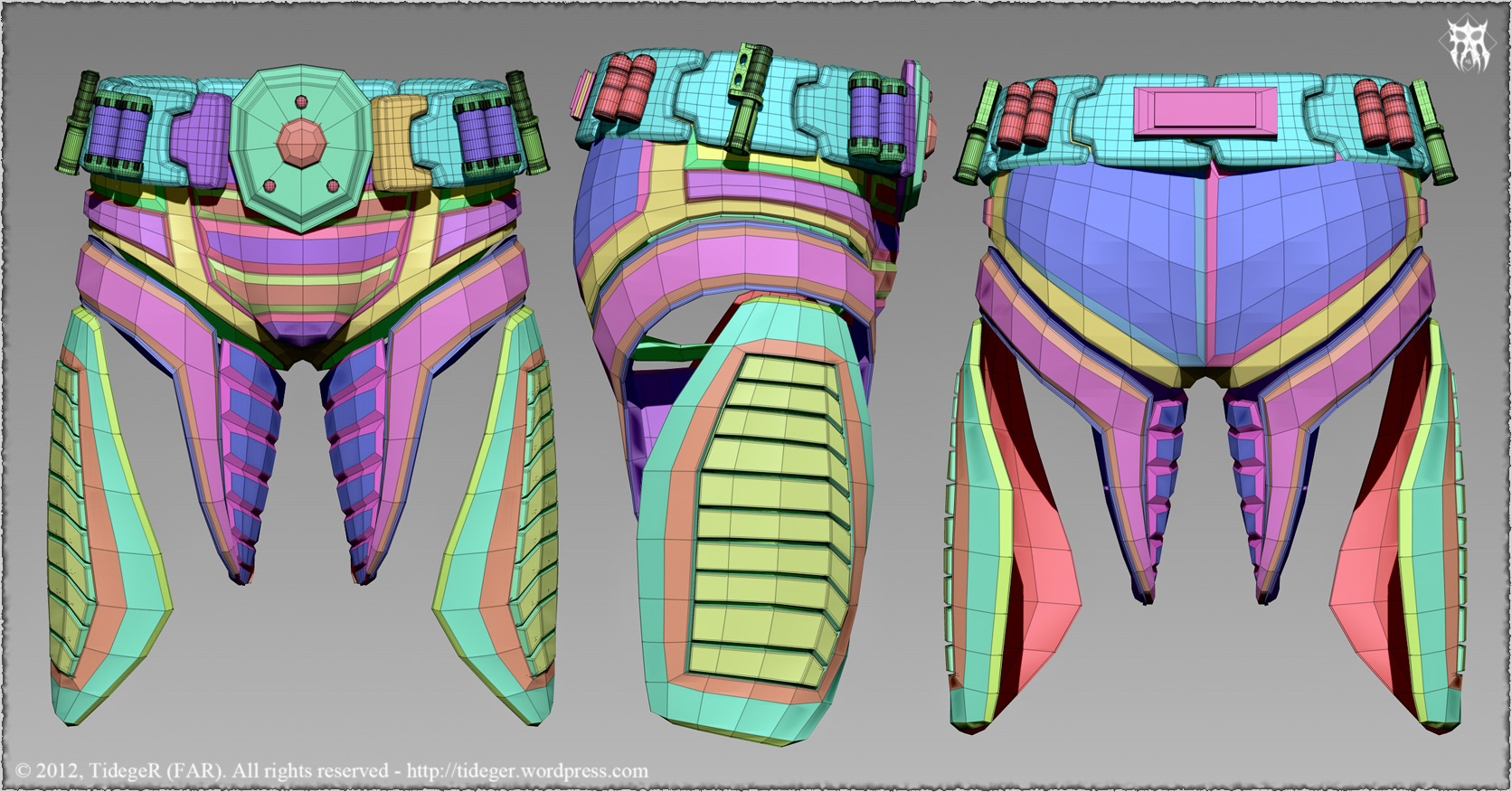1512x792 pixels.
Task: Select the pink rectangular plate on back view belt
Action: tap(1205, 112)
